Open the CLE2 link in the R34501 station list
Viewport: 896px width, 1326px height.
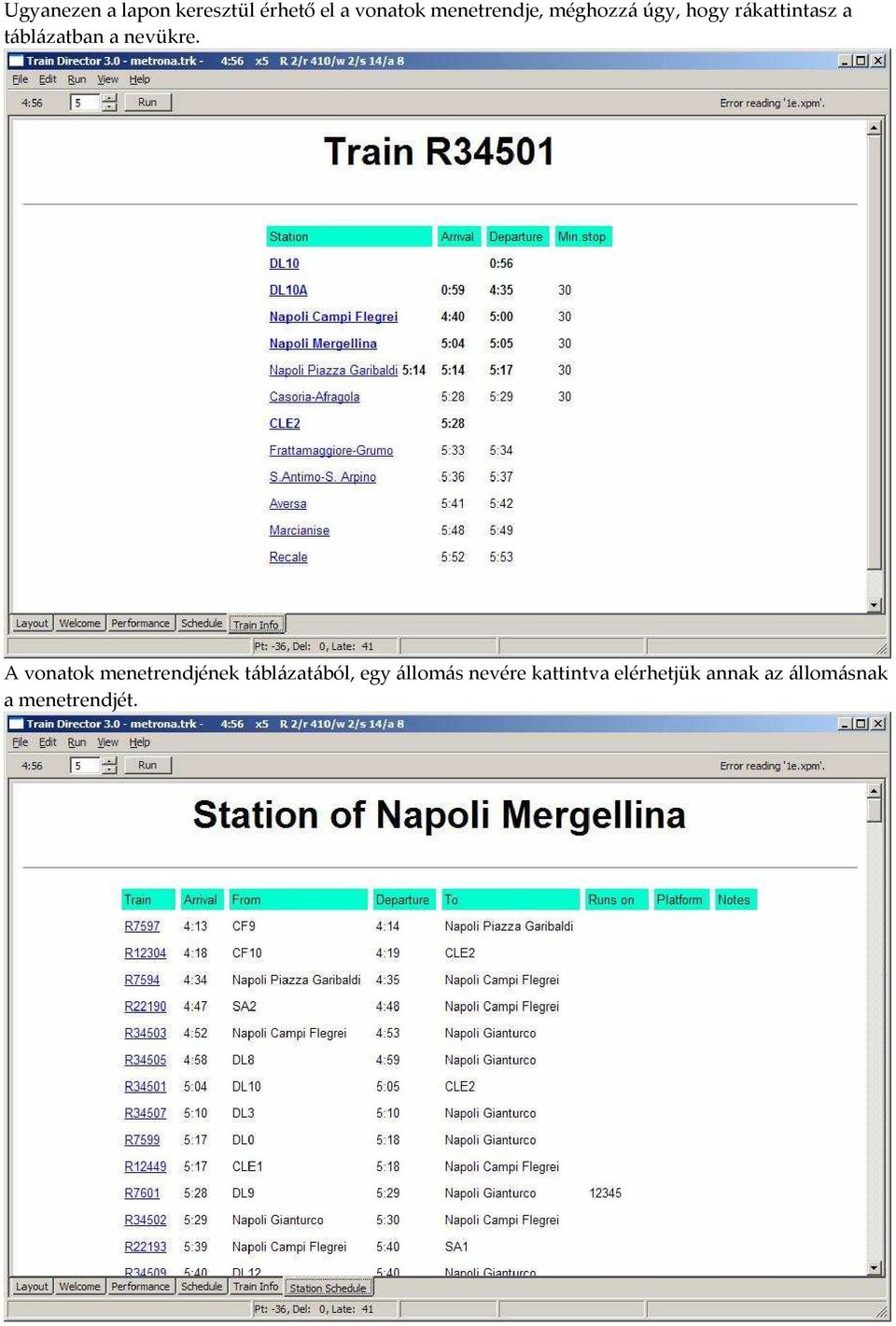click(285, 424)
